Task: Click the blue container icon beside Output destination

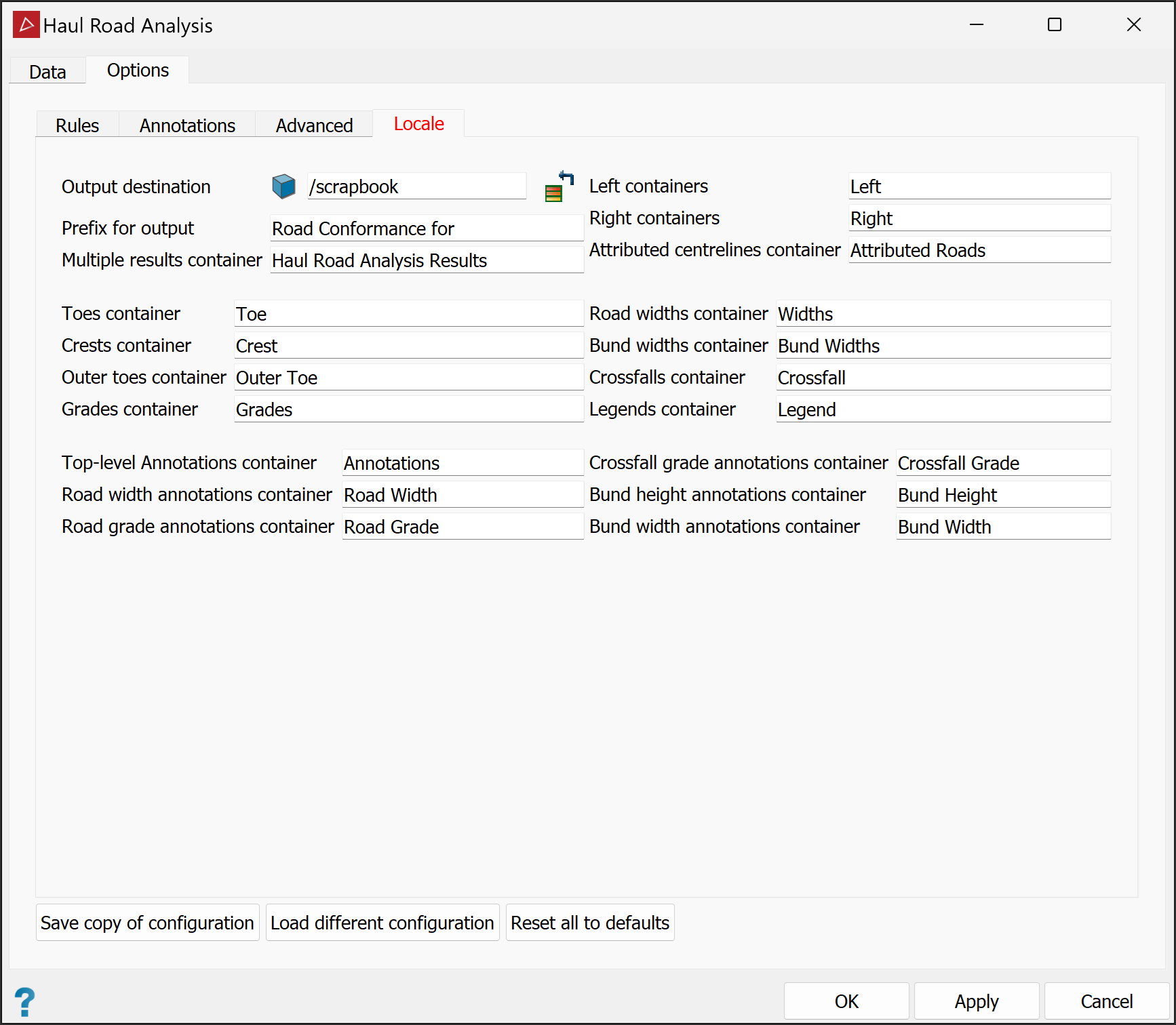Action: tap(283, 186)
